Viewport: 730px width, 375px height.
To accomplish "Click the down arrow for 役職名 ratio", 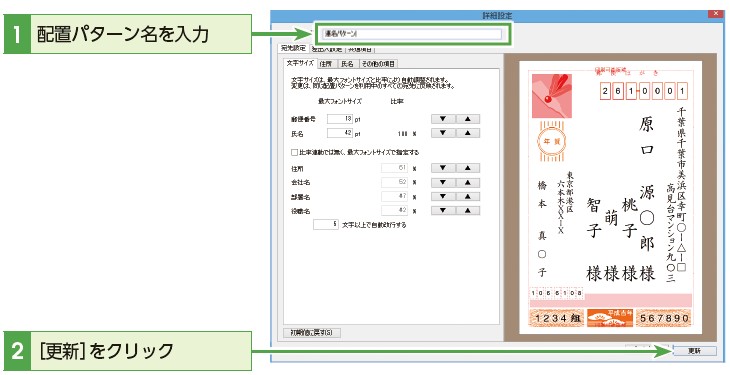I will pos(443,211).
